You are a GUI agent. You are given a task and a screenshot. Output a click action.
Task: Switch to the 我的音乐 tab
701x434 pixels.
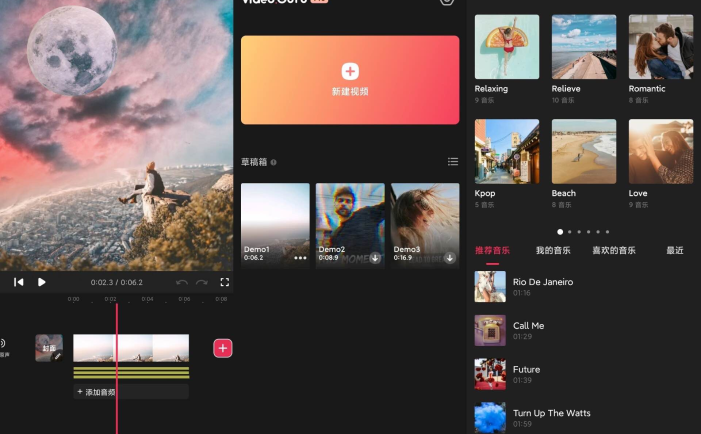pos(553,250)
